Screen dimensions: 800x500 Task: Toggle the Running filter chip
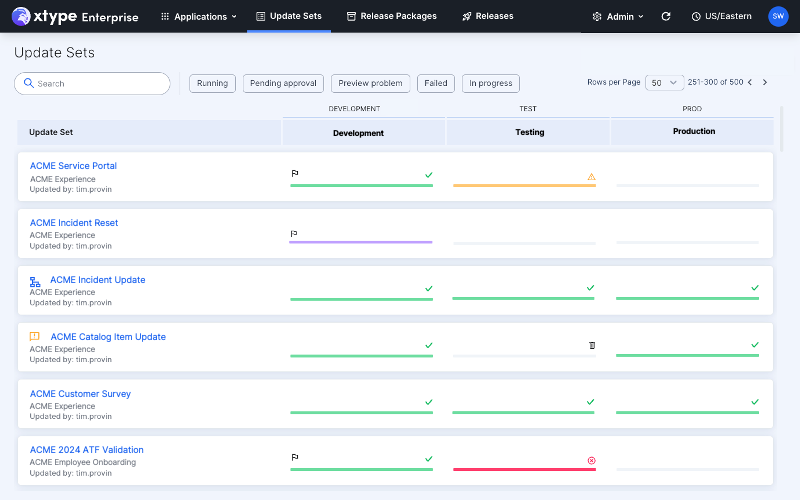coord(212,83)
